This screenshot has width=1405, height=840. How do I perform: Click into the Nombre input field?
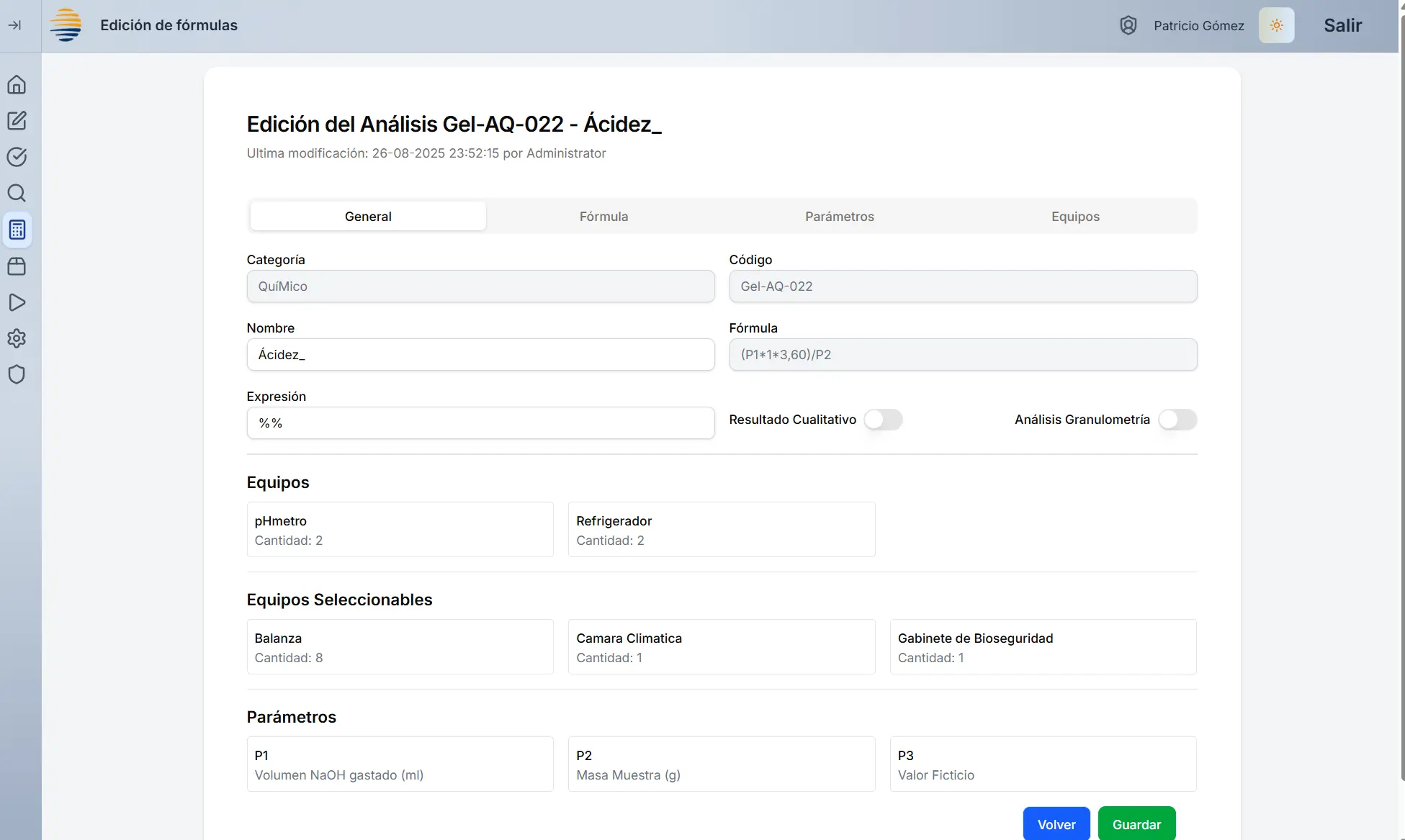pos(480,355)
